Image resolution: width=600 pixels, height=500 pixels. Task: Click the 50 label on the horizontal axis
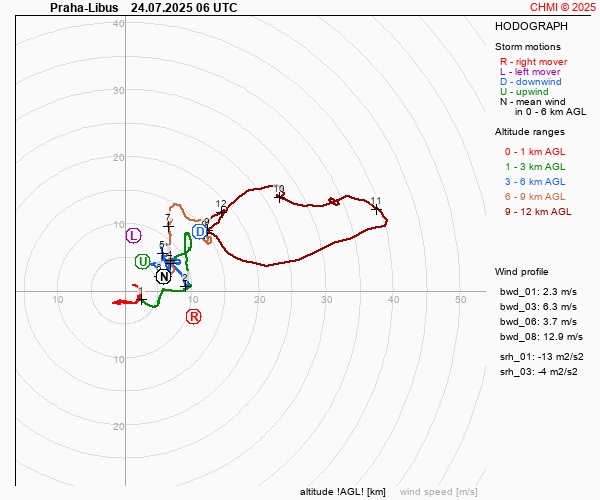click(461, 300)
